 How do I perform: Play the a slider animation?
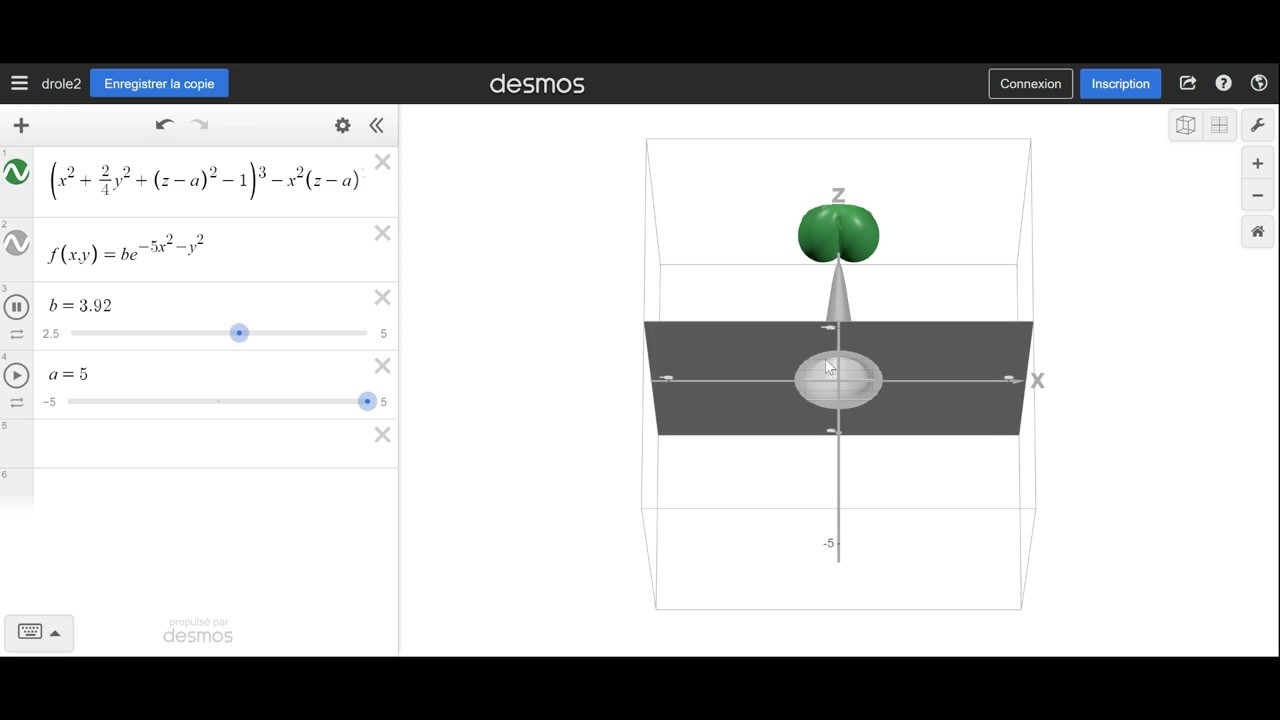click(16, 374)
